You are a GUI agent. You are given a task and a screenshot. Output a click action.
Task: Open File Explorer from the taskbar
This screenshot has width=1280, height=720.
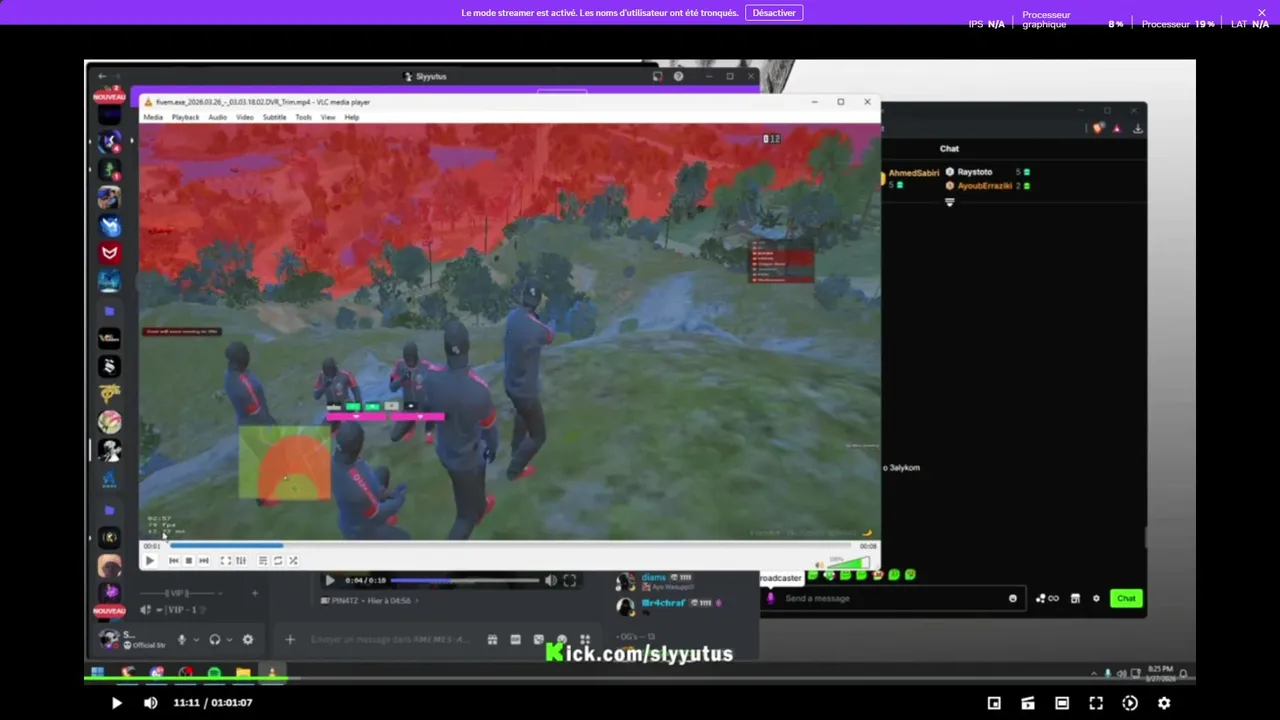243,672
